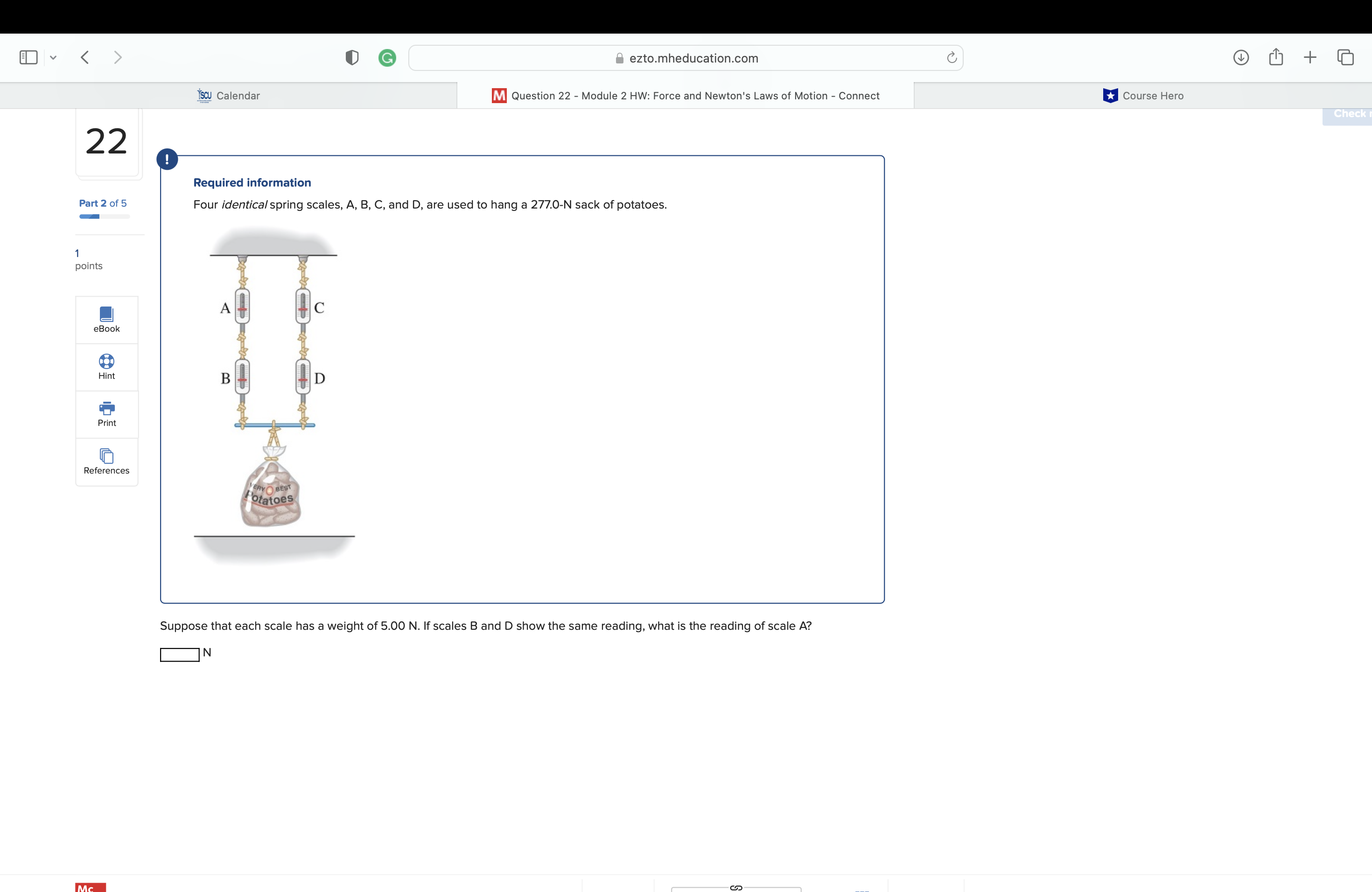
Task: Click the Grammarly extension icon
Action: tap(387, 58)
